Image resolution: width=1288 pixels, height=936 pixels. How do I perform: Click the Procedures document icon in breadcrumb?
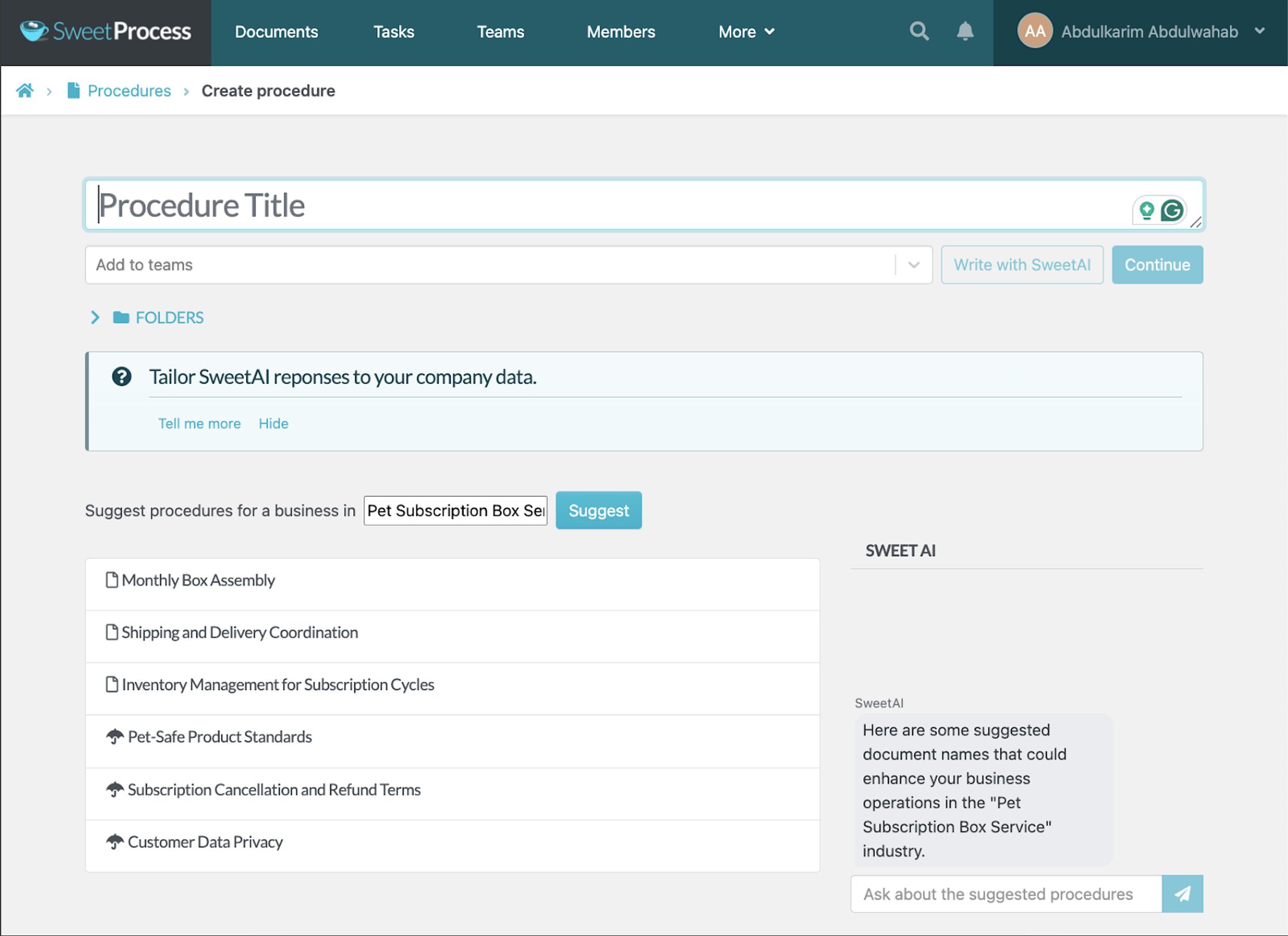coord(73,90)
